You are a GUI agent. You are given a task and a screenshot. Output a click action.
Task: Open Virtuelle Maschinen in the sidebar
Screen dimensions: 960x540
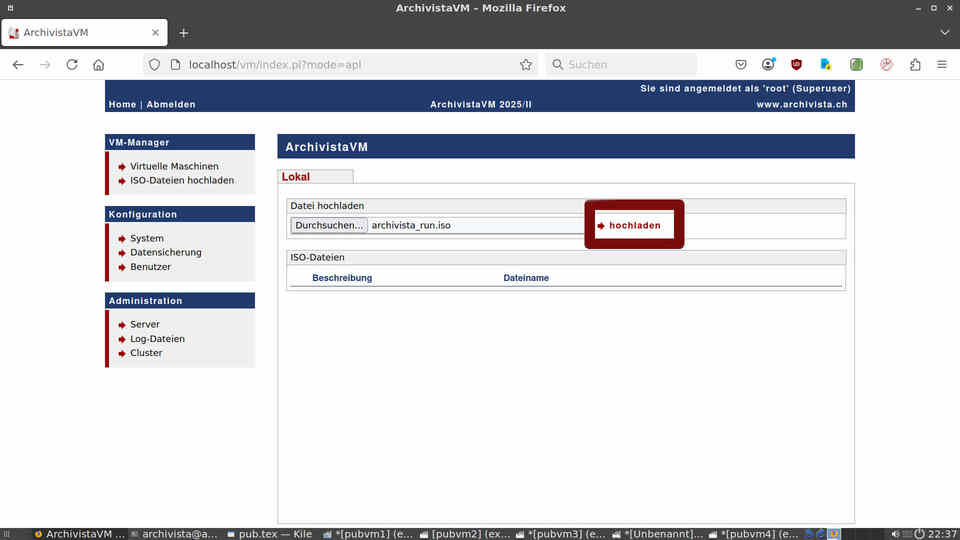174,167
